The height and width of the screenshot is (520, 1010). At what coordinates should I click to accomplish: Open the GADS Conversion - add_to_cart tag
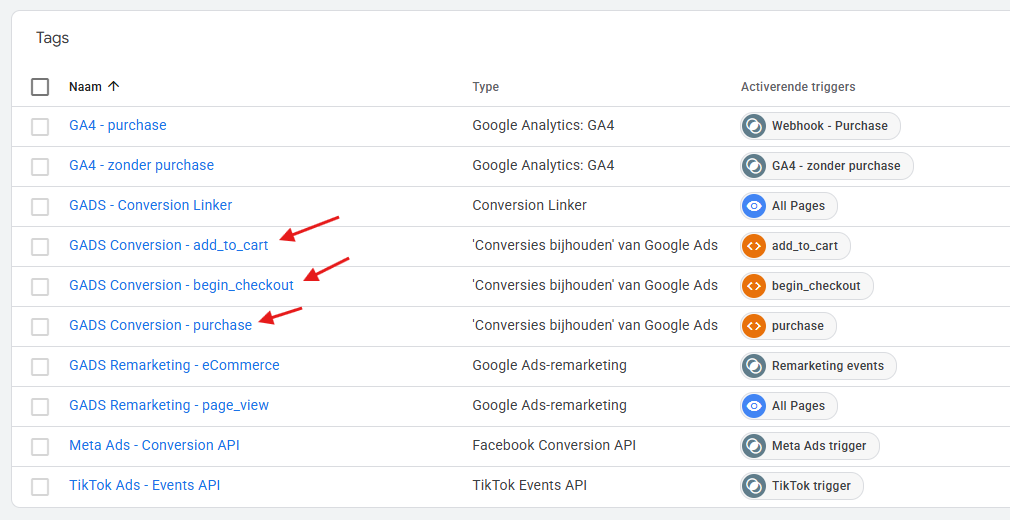(168, 245)
